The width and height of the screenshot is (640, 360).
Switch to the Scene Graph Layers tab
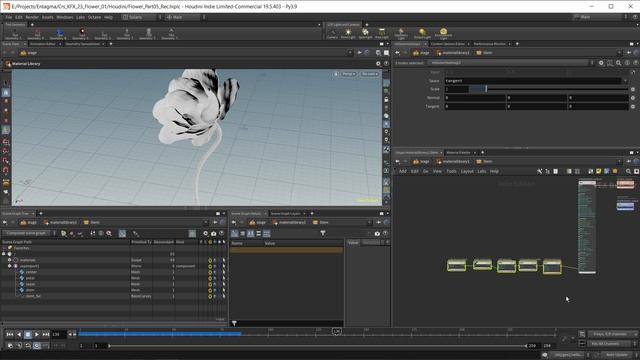(x=286, y=213)
